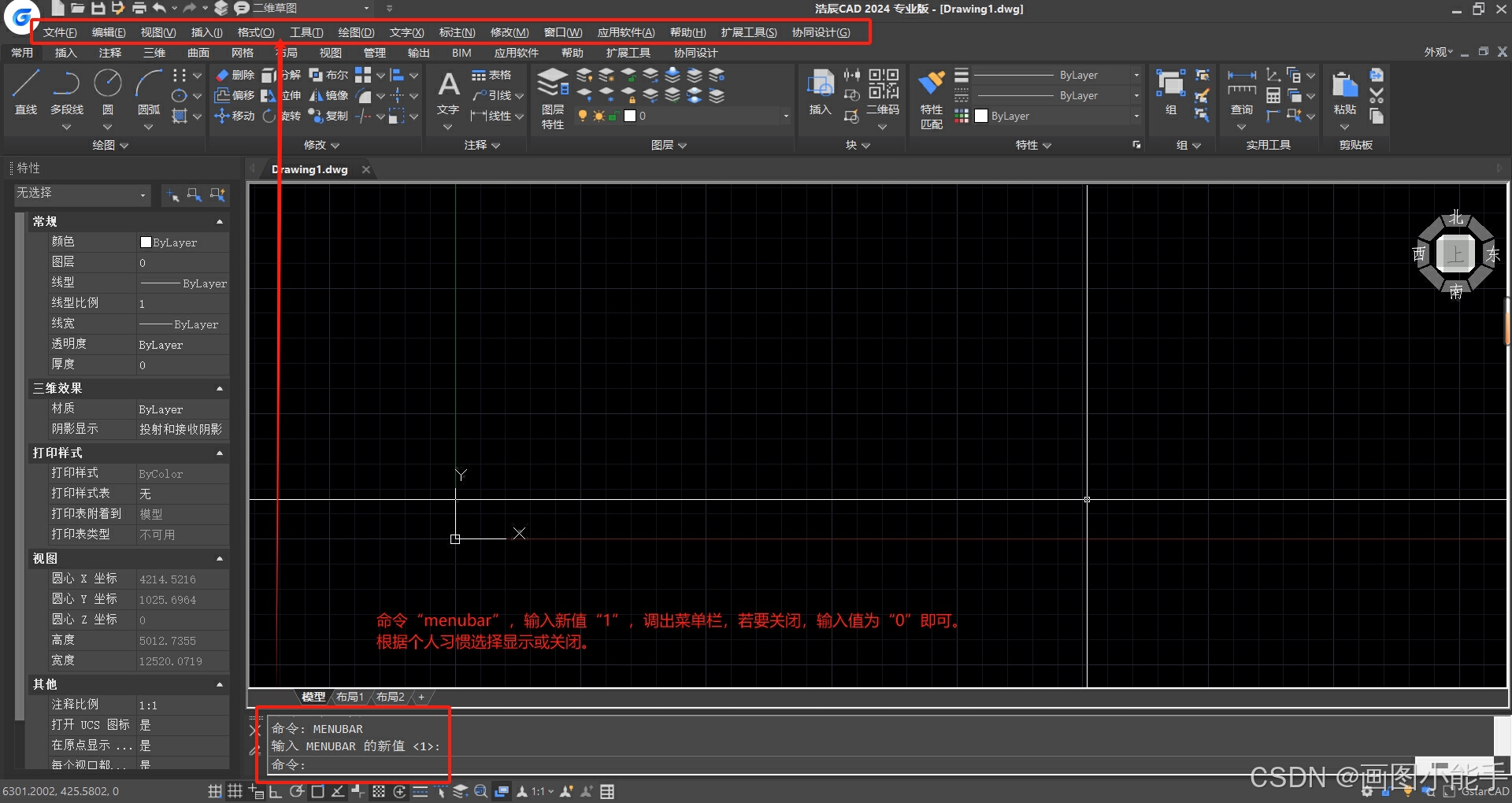Click the Measure/Query (查询) tool
The image size is (1512, 803).
coord(1242,92)
